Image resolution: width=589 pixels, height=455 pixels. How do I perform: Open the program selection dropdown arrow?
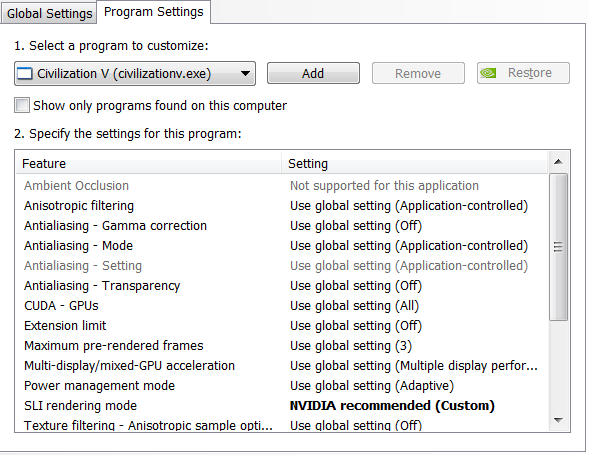click(245, 74)
